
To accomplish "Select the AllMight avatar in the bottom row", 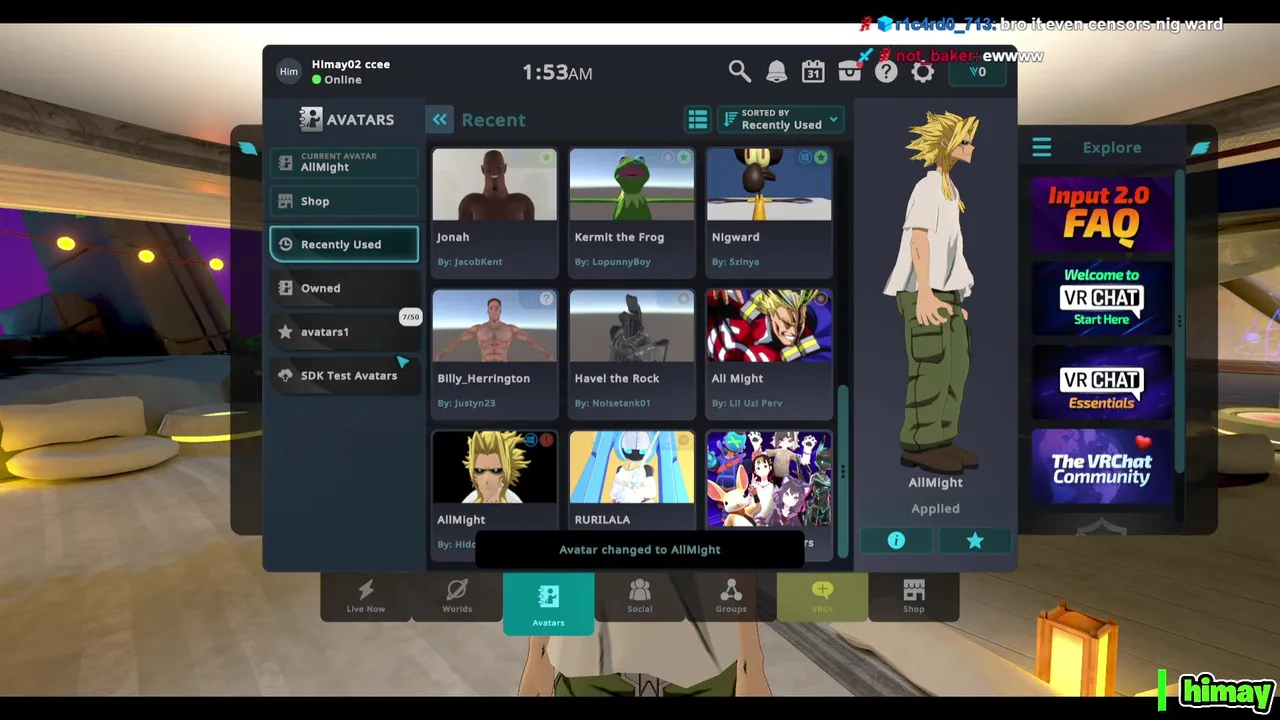I will (494, 495).
